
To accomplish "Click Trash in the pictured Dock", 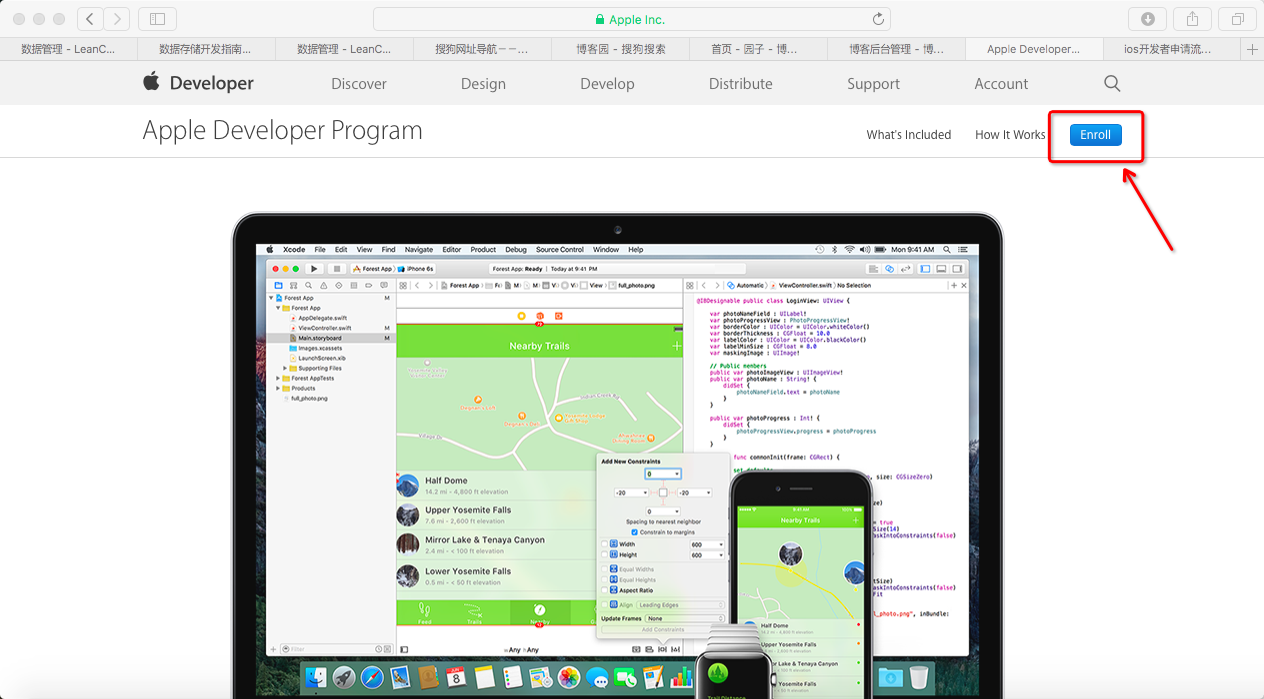I will [921, 678].
